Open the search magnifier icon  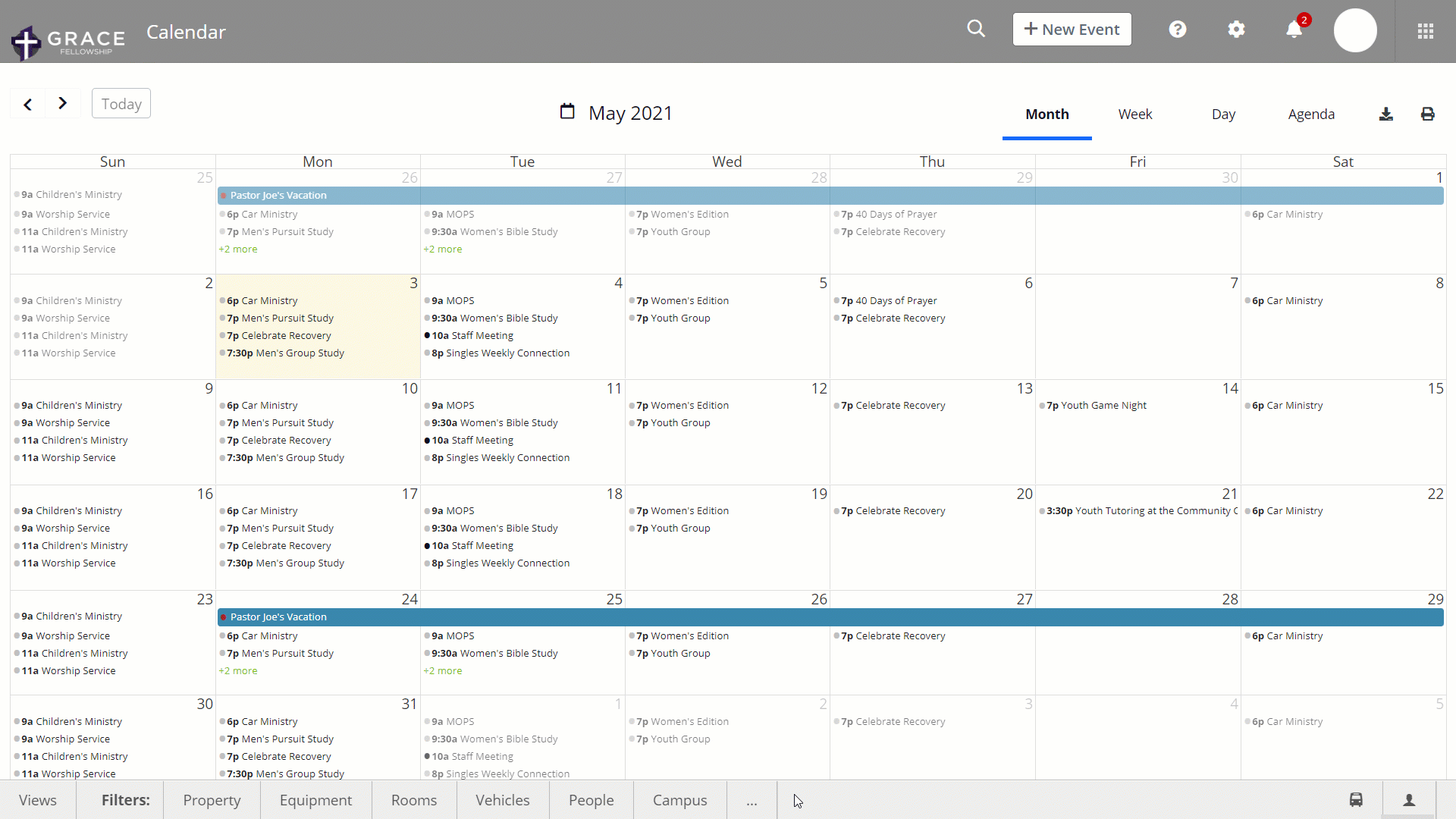(x=976, y=29)
